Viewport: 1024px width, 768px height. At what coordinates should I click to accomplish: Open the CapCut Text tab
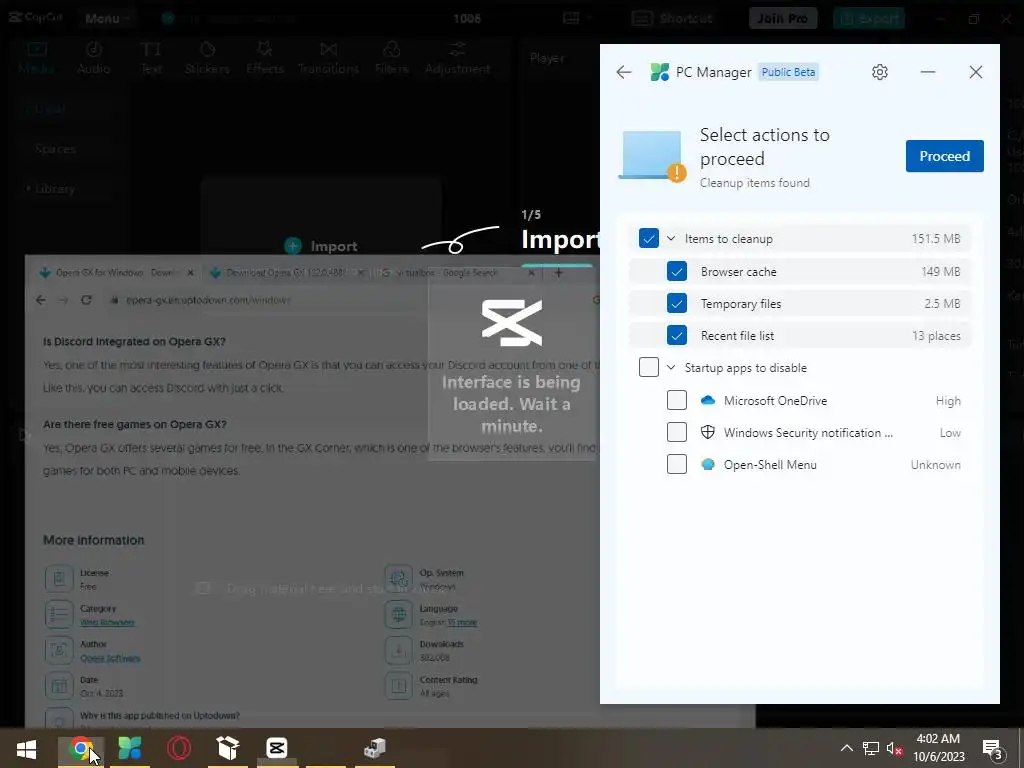151,57
